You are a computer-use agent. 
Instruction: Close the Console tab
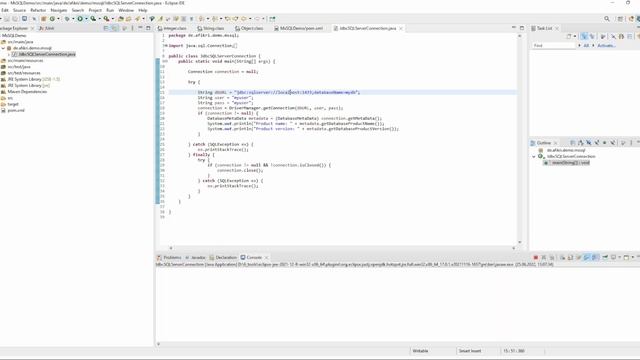point(267,258)
